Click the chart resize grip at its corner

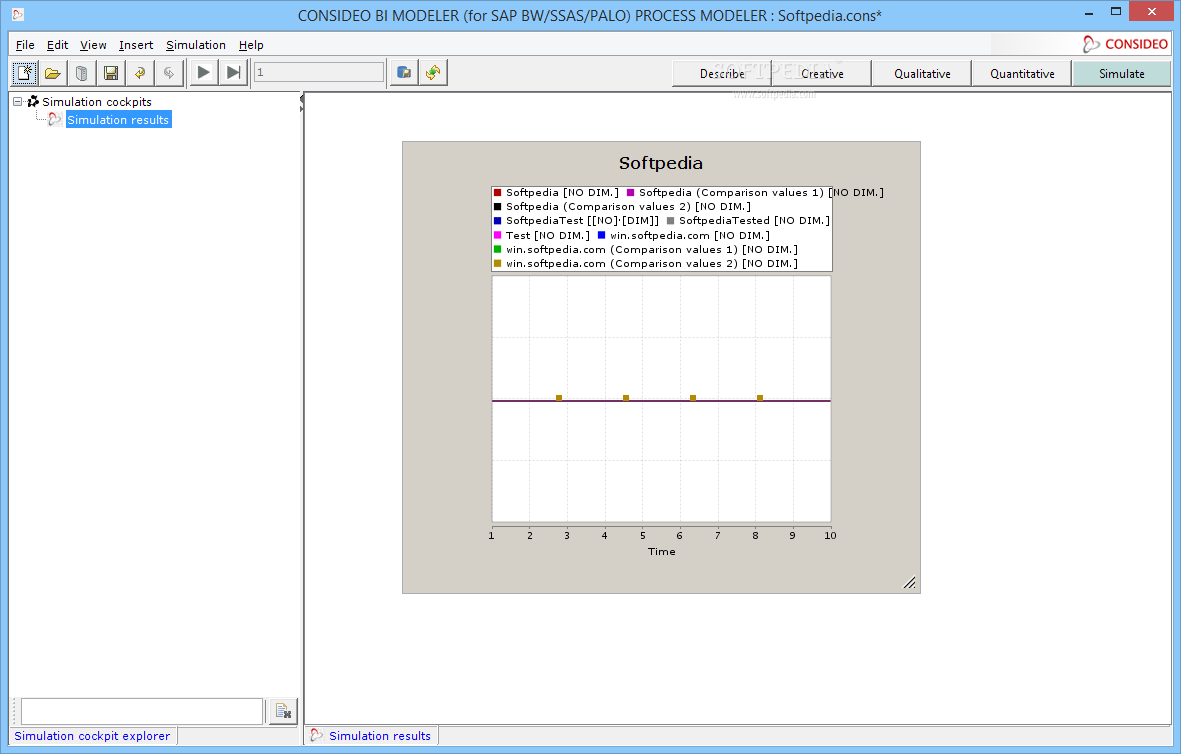tap(909, 582)
